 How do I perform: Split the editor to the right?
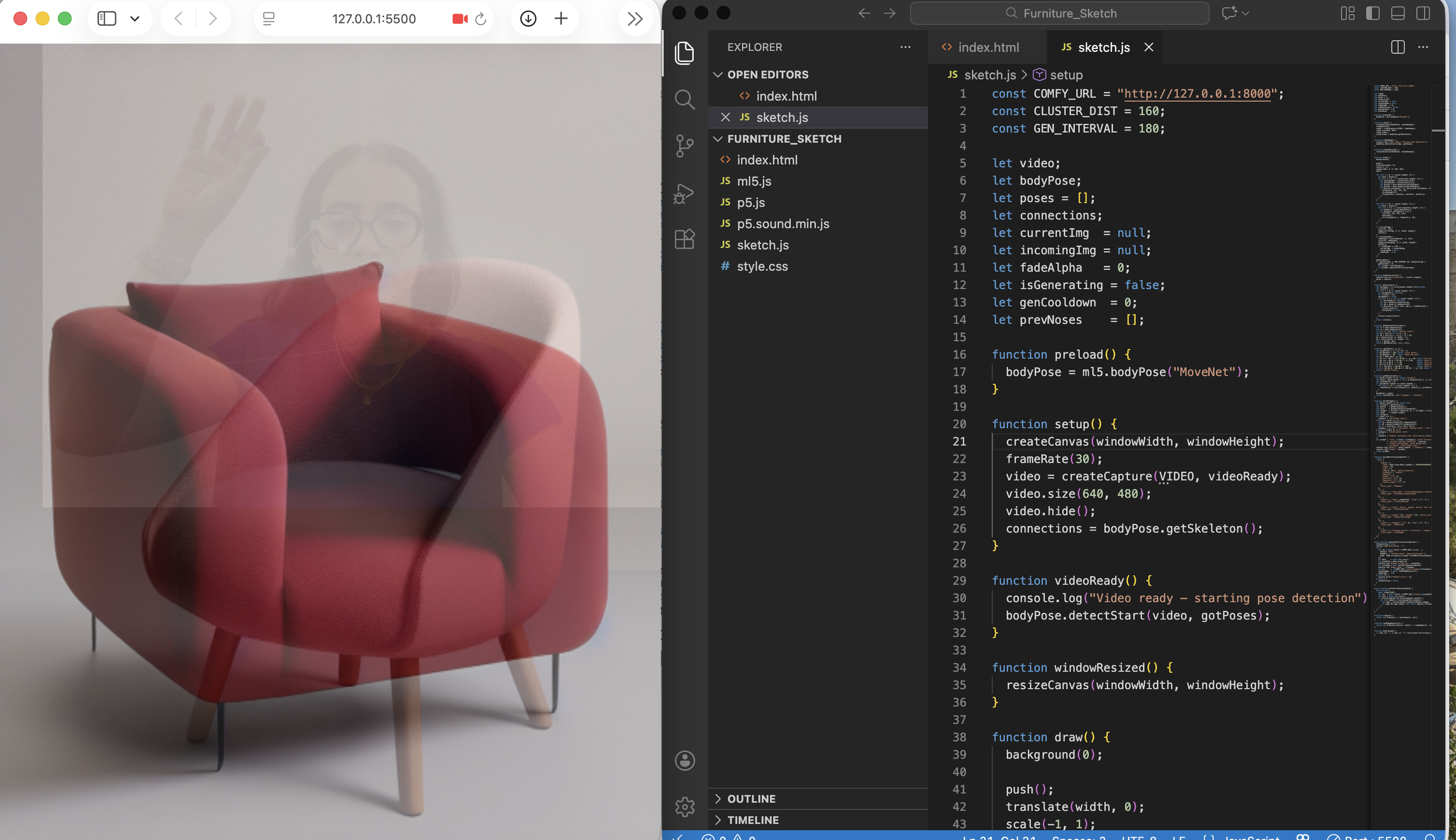pyautogui.click(x=1397, y=47)
